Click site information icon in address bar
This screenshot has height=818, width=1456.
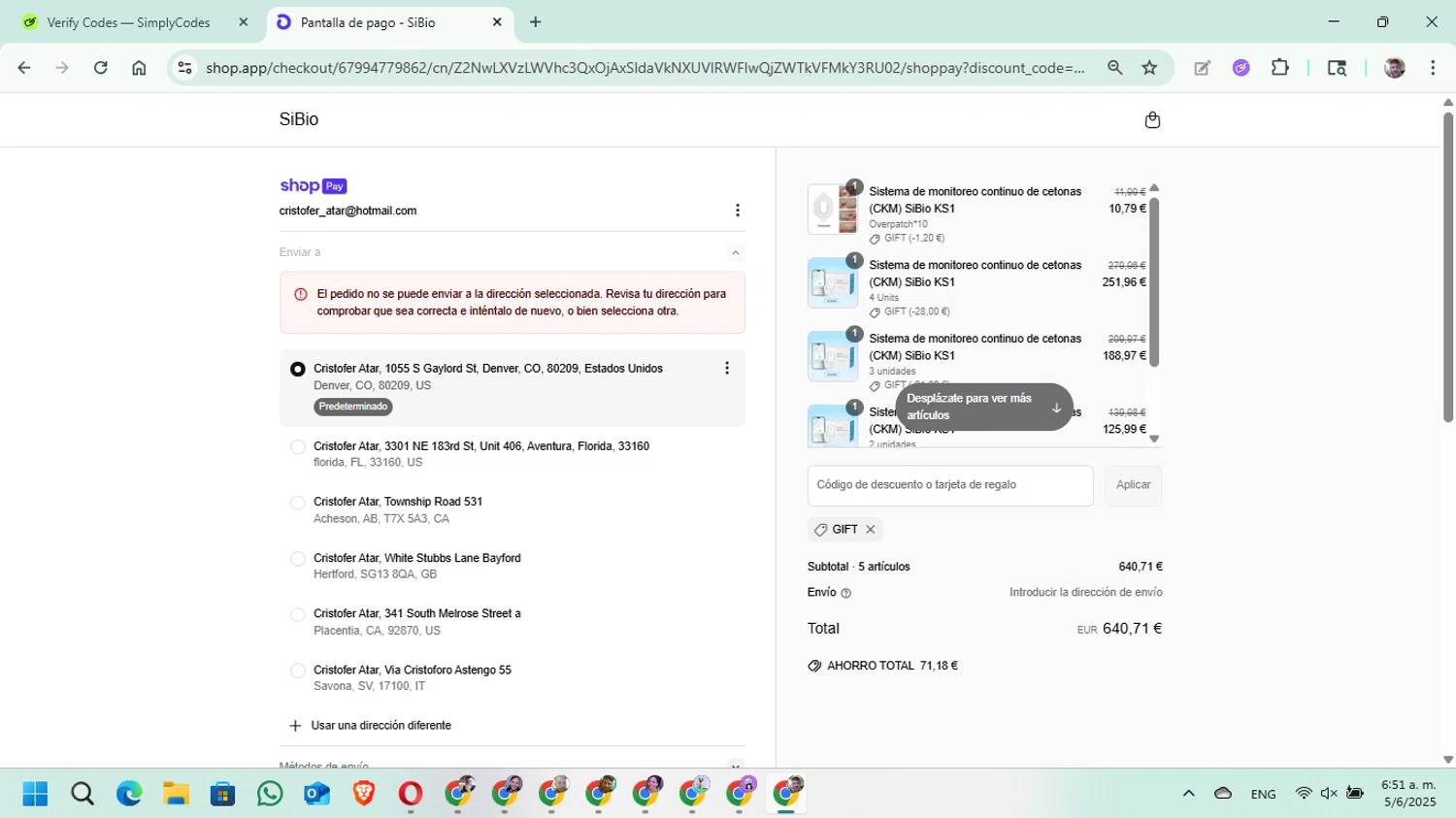coord(185,68)
